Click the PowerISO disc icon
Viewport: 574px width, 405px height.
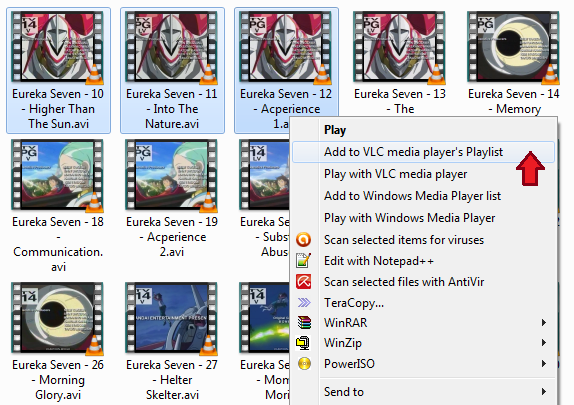pyautogui.click(x=304, y=364)
